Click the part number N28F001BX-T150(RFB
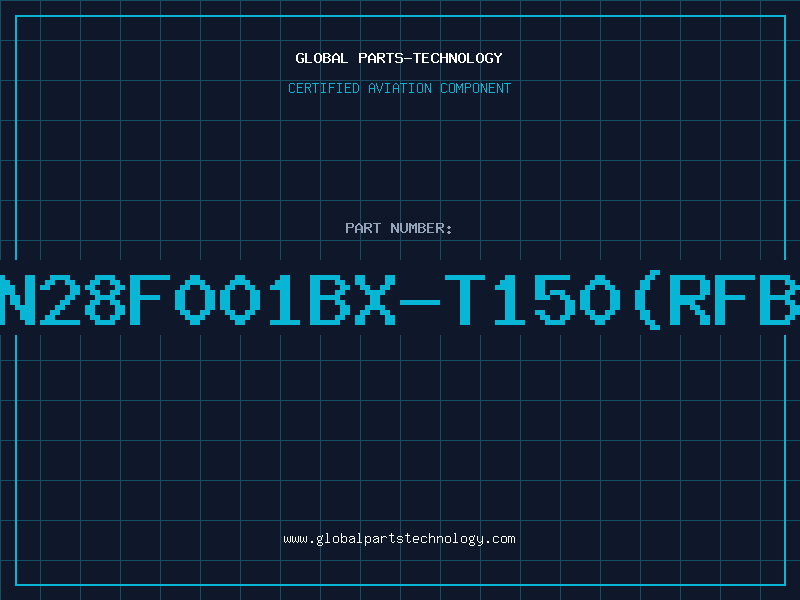The width and height of the screenshot is (800, 600). point(400,300)
